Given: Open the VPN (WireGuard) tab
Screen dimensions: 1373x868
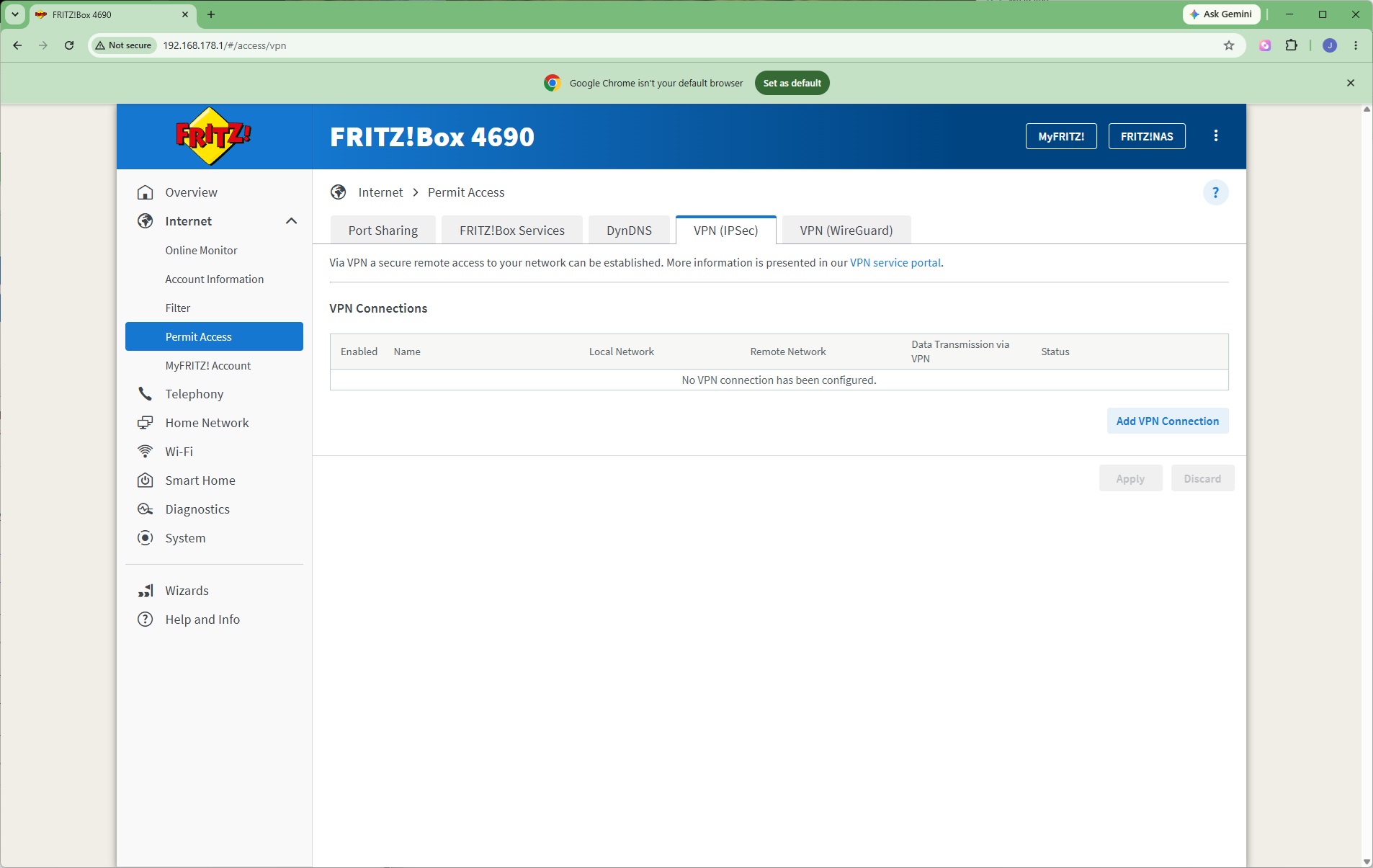Looking at the screenshot, I should click(x=846, y=231).
